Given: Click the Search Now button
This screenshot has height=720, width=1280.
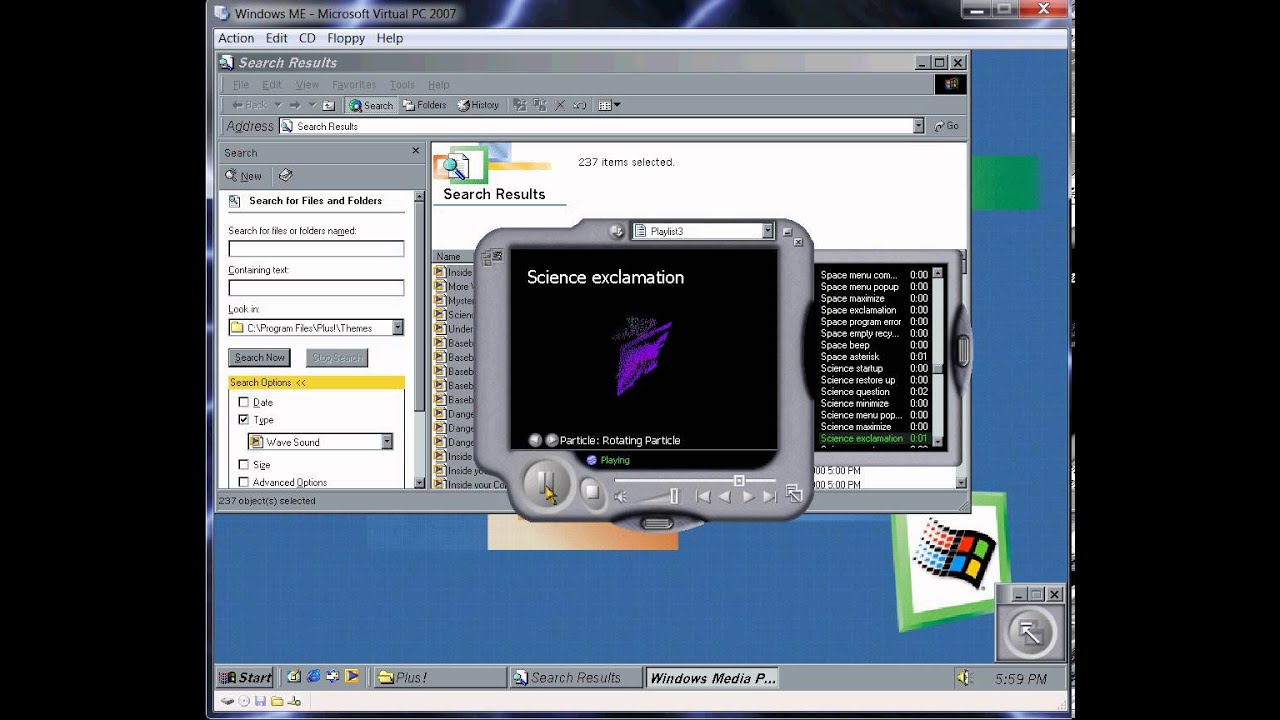Looking at the screenshot, I should point(259,357).
